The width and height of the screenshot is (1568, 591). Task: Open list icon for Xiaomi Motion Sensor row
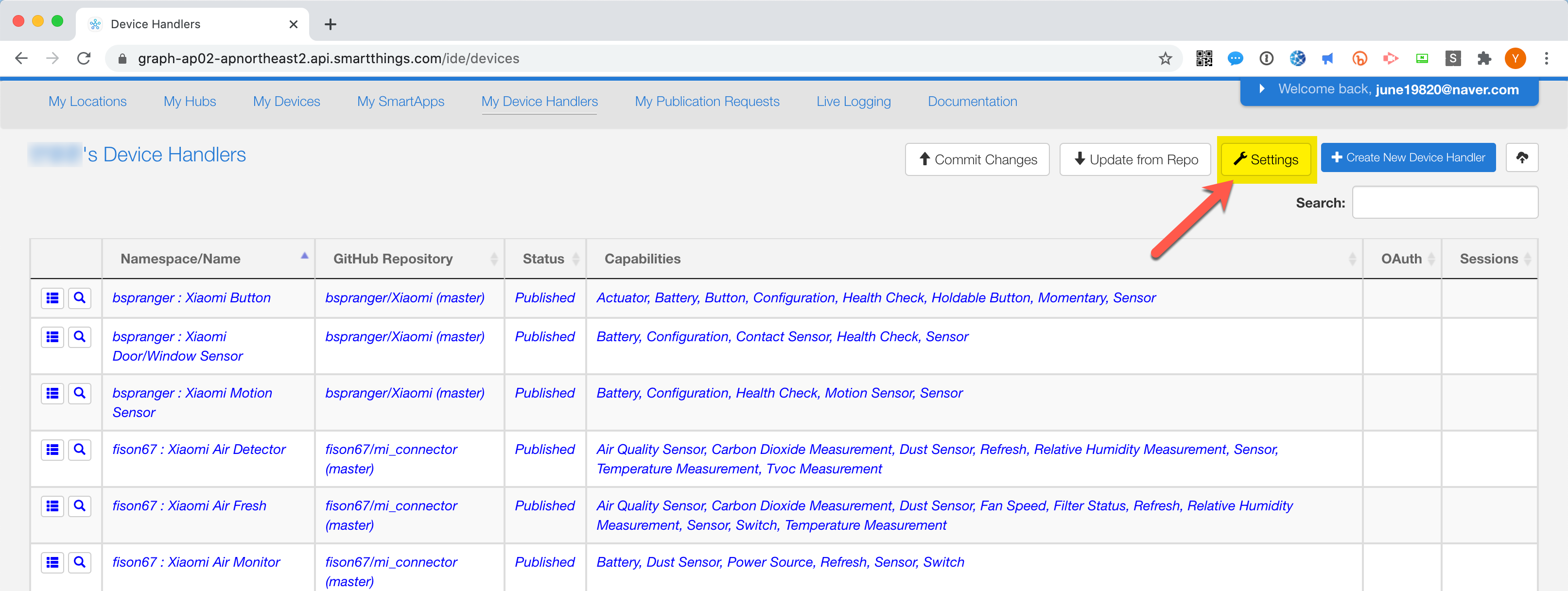(x=52, y=393)
